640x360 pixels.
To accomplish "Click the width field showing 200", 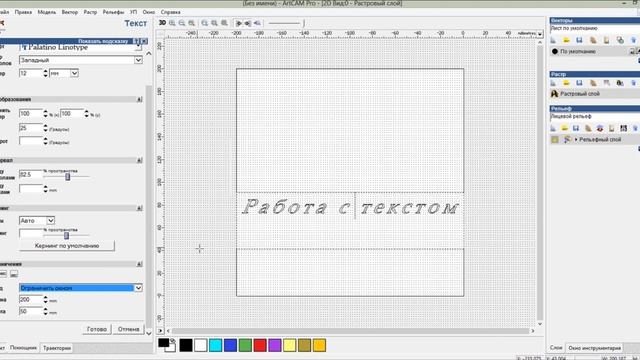I will tap(31, 300).
